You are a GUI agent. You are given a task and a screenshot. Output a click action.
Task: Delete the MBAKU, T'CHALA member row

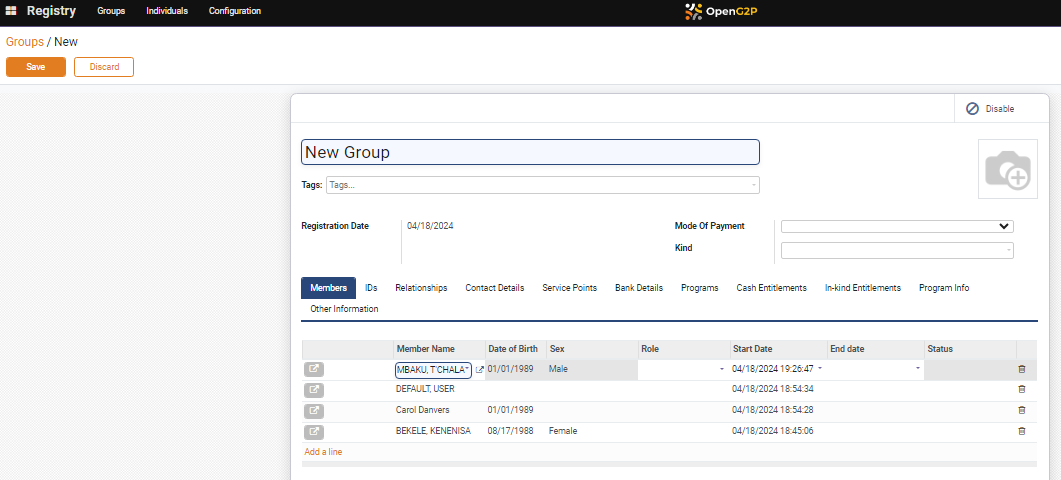click(1021, 369)
